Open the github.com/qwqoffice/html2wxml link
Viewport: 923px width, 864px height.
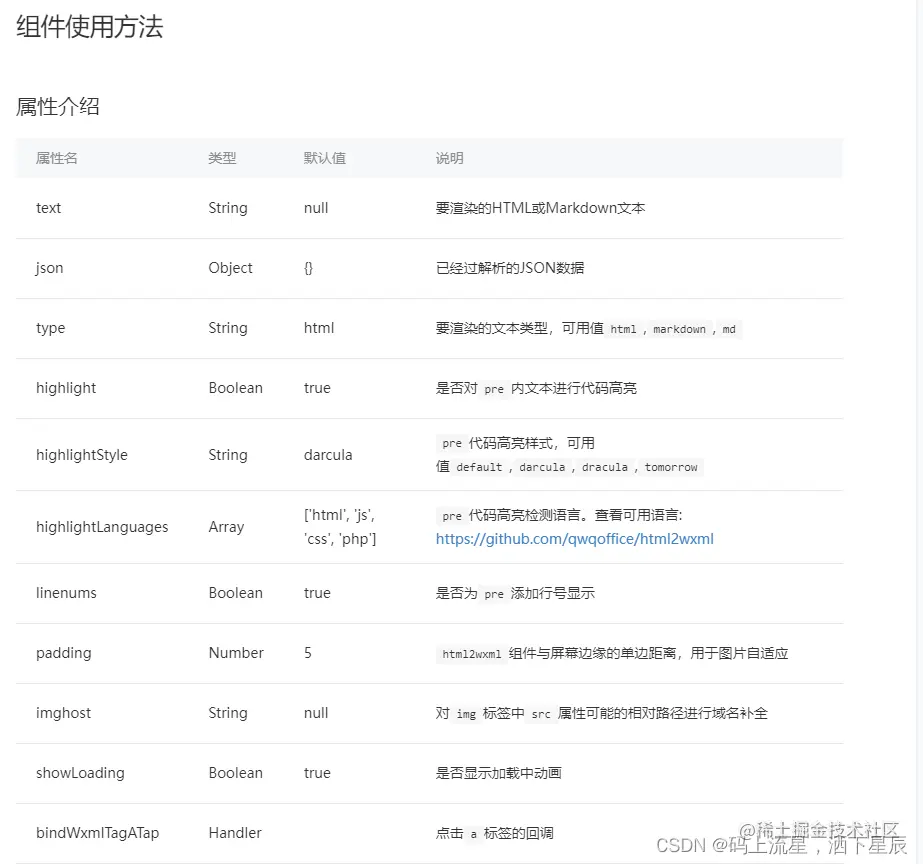575,539
